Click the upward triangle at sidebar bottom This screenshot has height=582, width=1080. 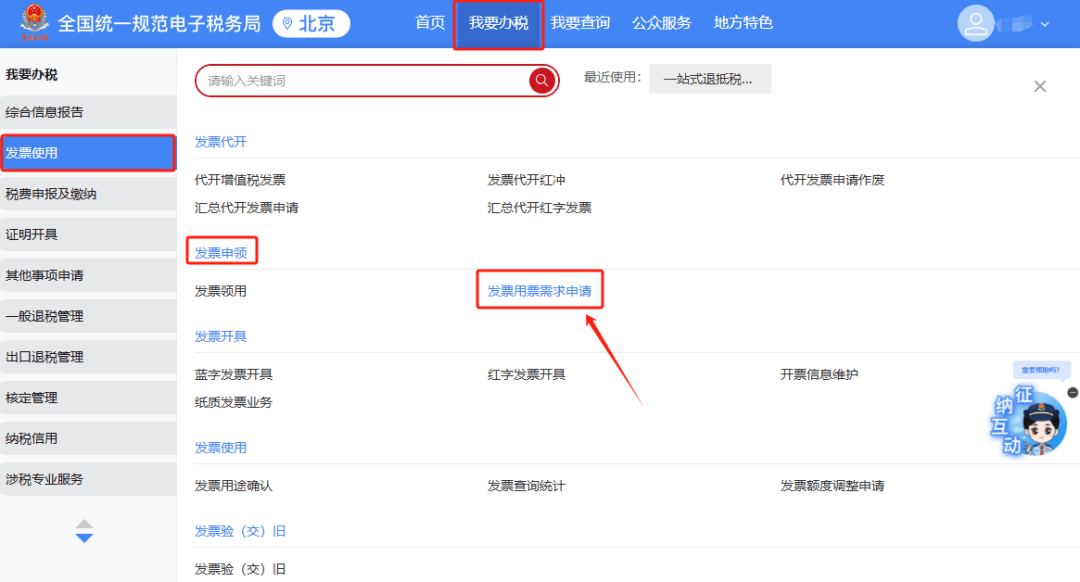click(x=85, y=524)
